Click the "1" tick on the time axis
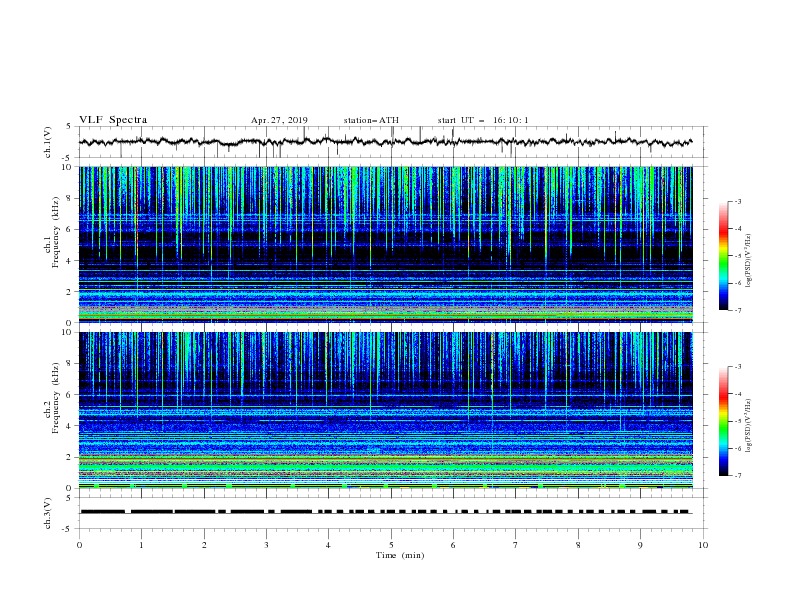 pos(142,545)
